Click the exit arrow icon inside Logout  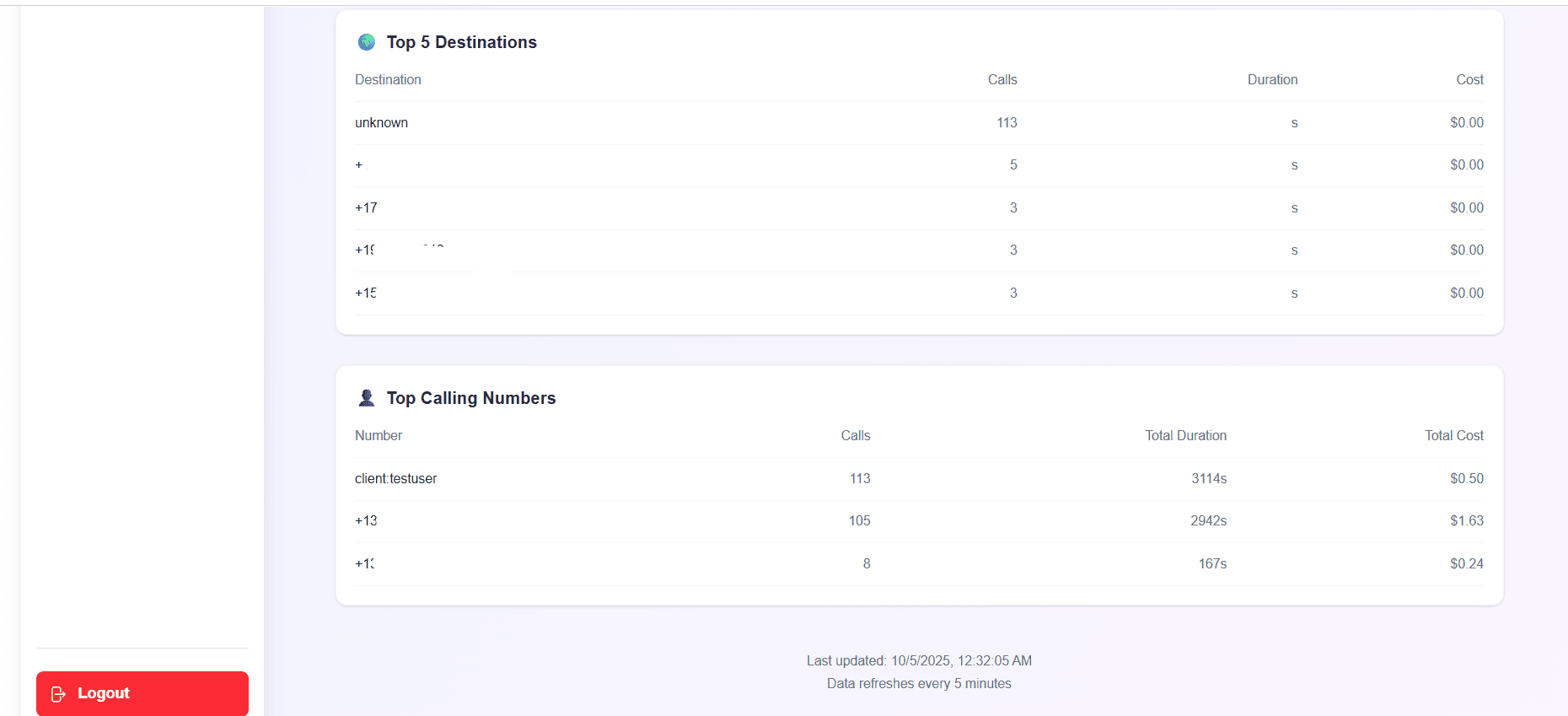[58, 694]
